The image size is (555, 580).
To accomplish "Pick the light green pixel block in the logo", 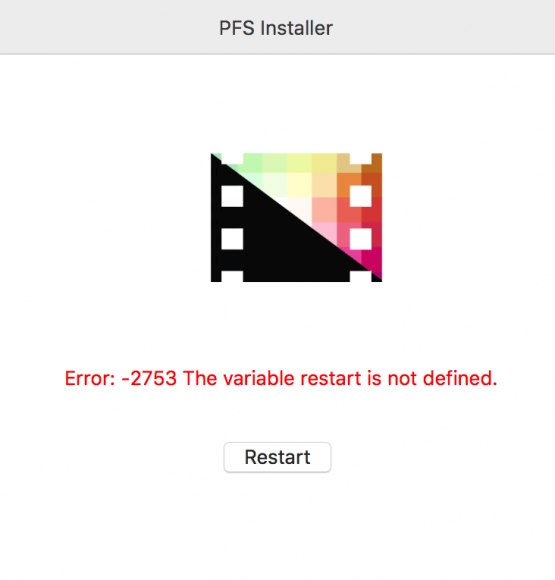I will tap(253, 163).
